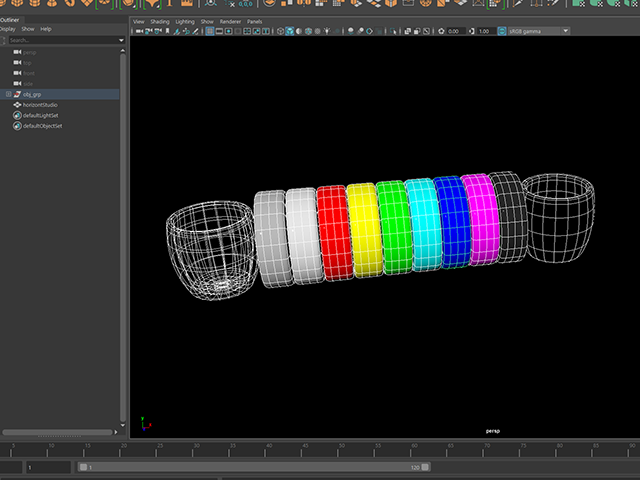This screenshot has width=640, height=480.
Task: Toggle the X-Ray display icon
Action: point(408,31)
